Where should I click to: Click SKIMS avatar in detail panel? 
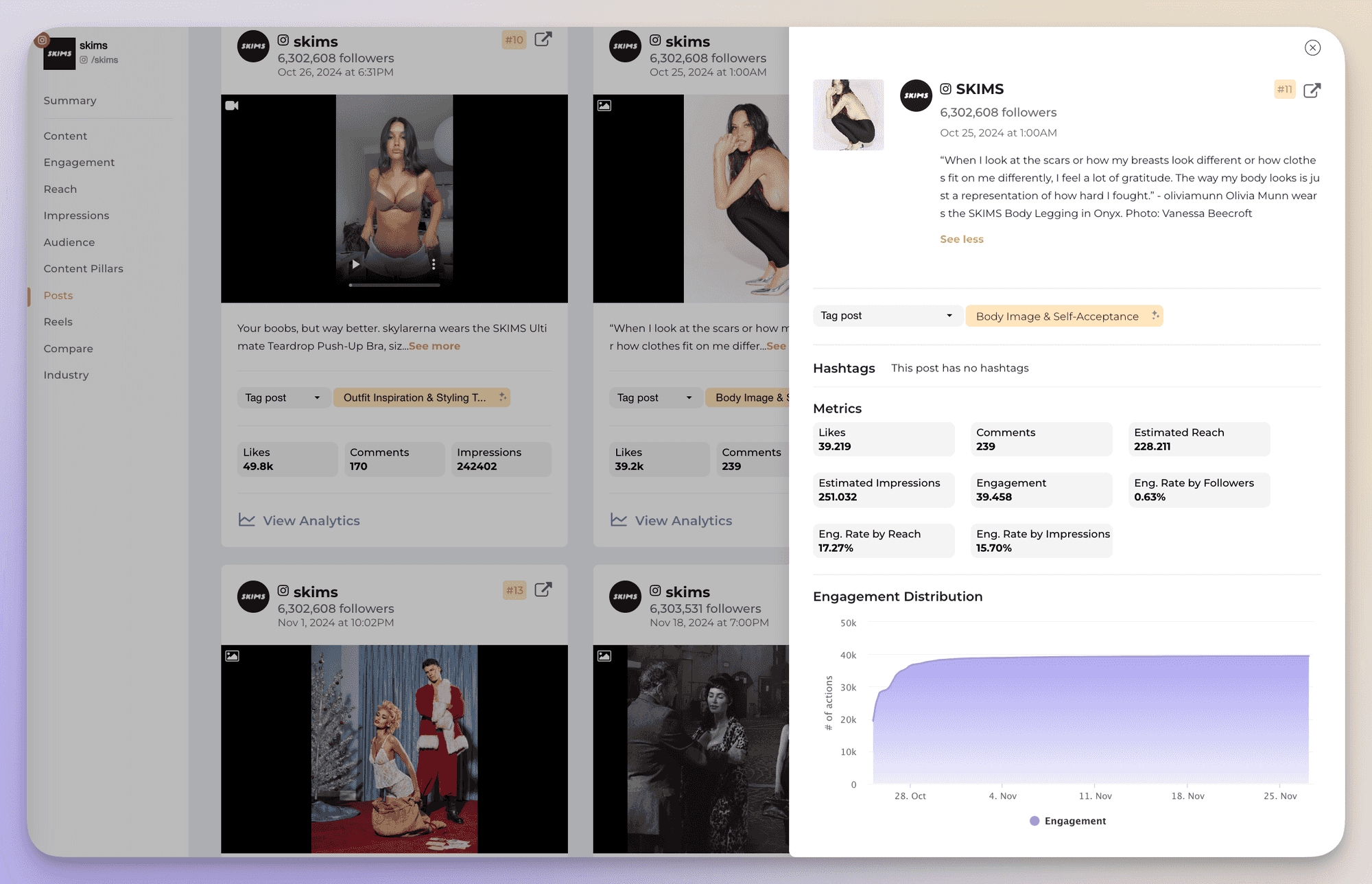916,95
